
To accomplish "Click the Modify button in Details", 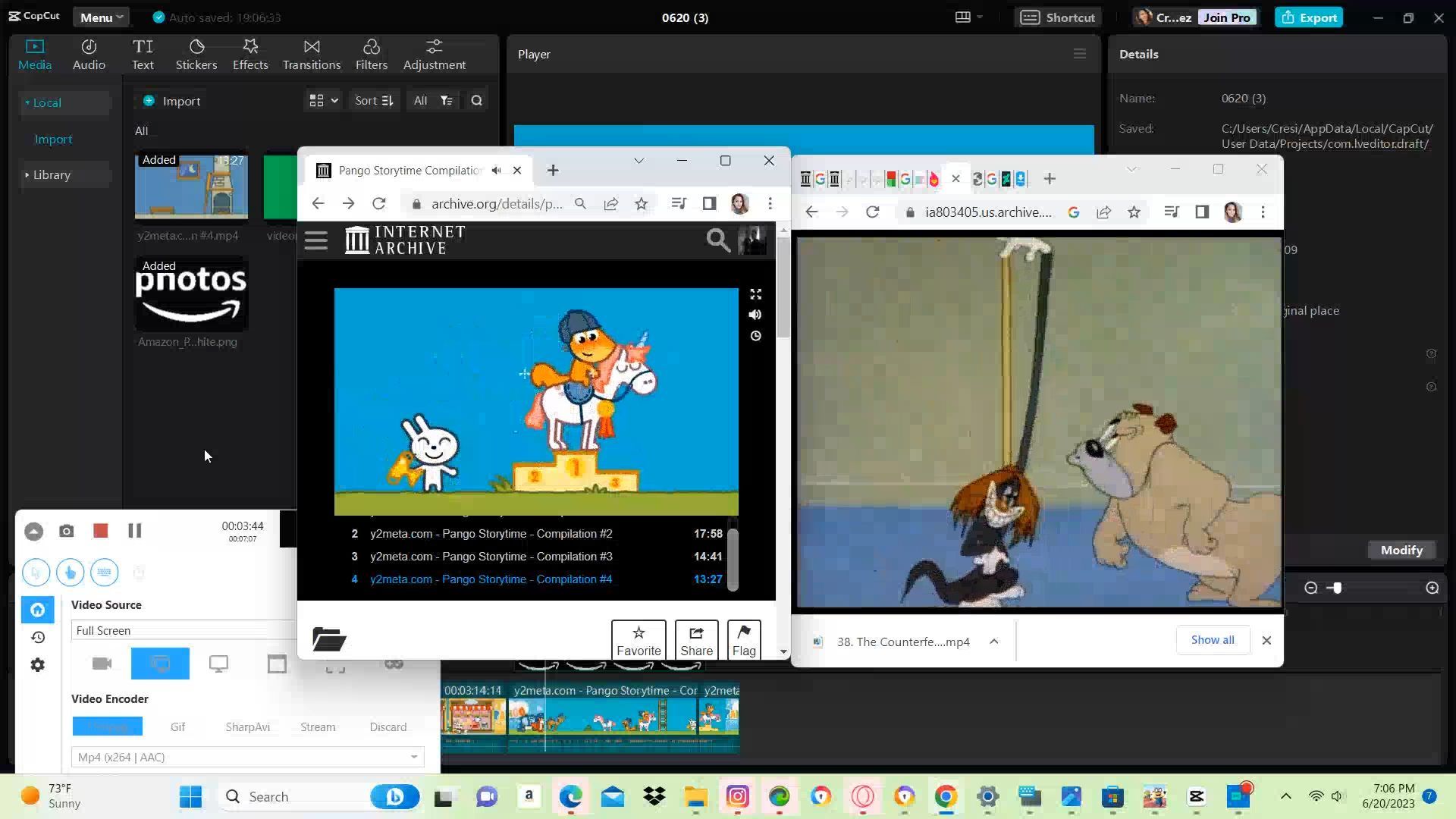I will coord(1401,550).
